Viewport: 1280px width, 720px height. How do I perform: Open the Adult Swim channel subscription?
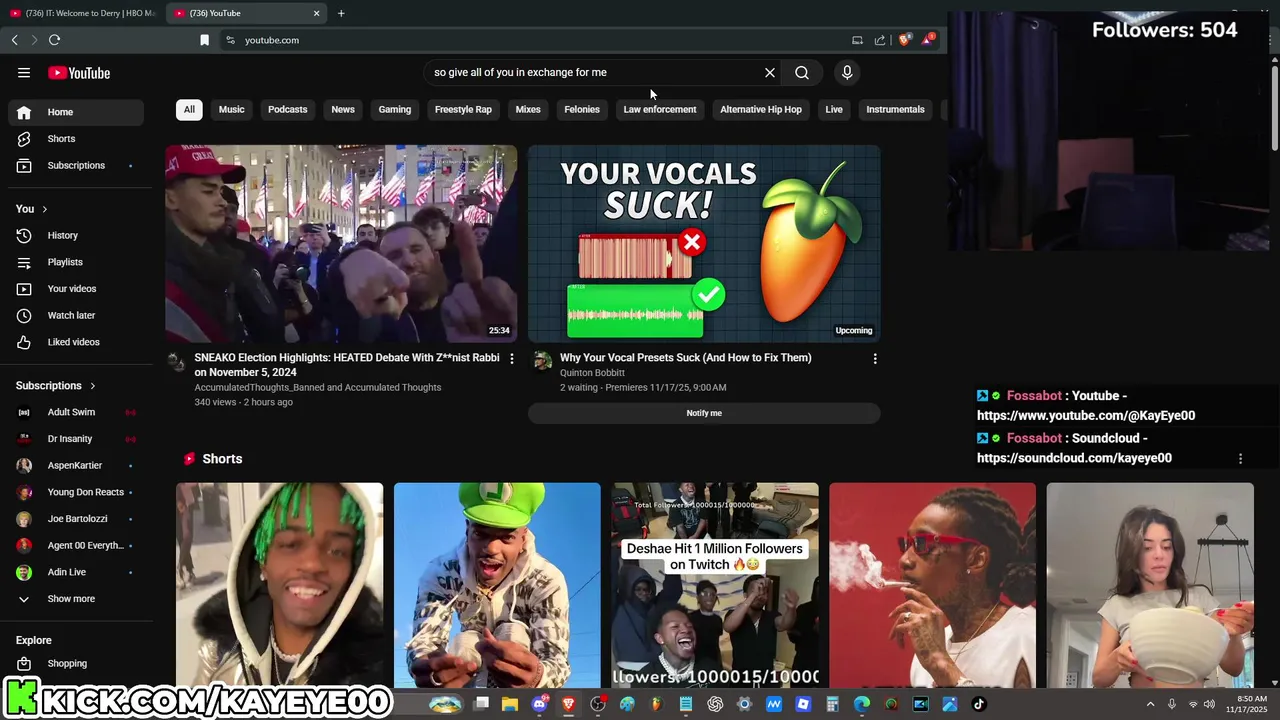(x=76, y=412)
